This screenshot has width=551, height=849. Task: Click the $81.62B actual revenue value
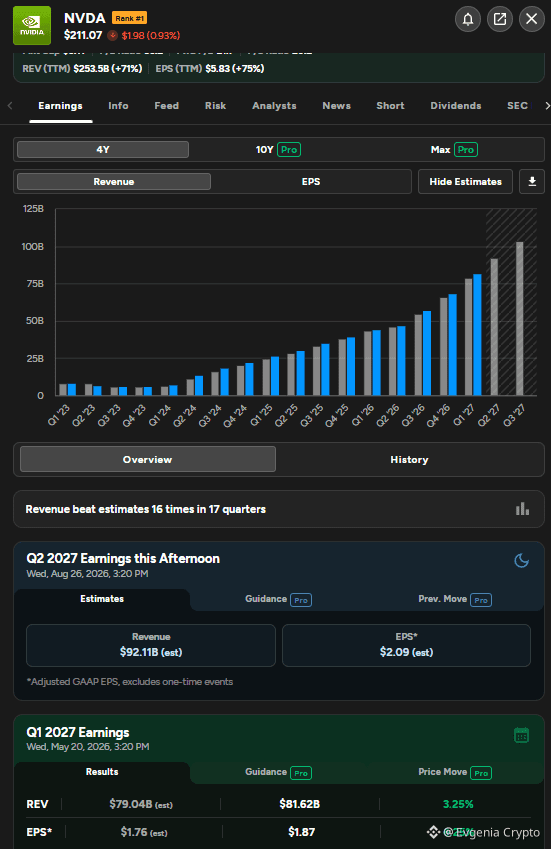click(300, 804)
